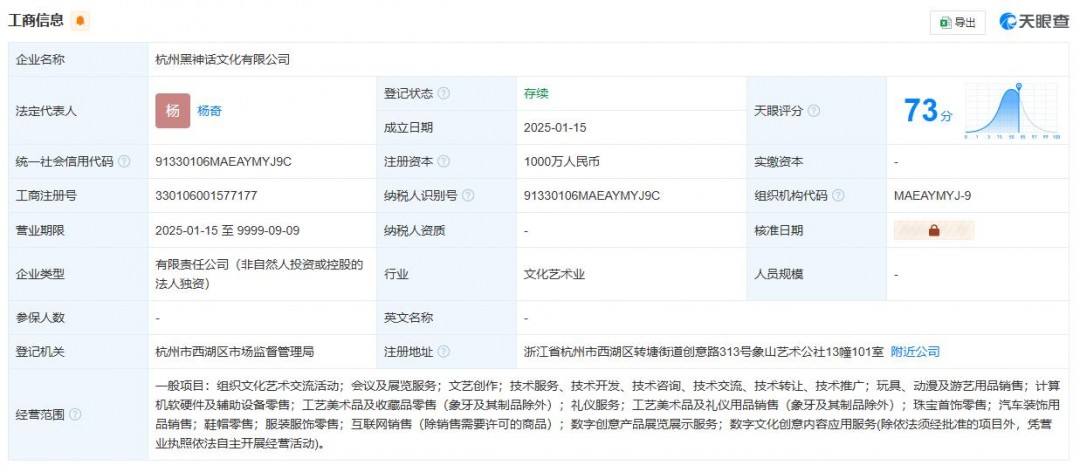Click the 实缴资本 label cell

coord(816,162)
